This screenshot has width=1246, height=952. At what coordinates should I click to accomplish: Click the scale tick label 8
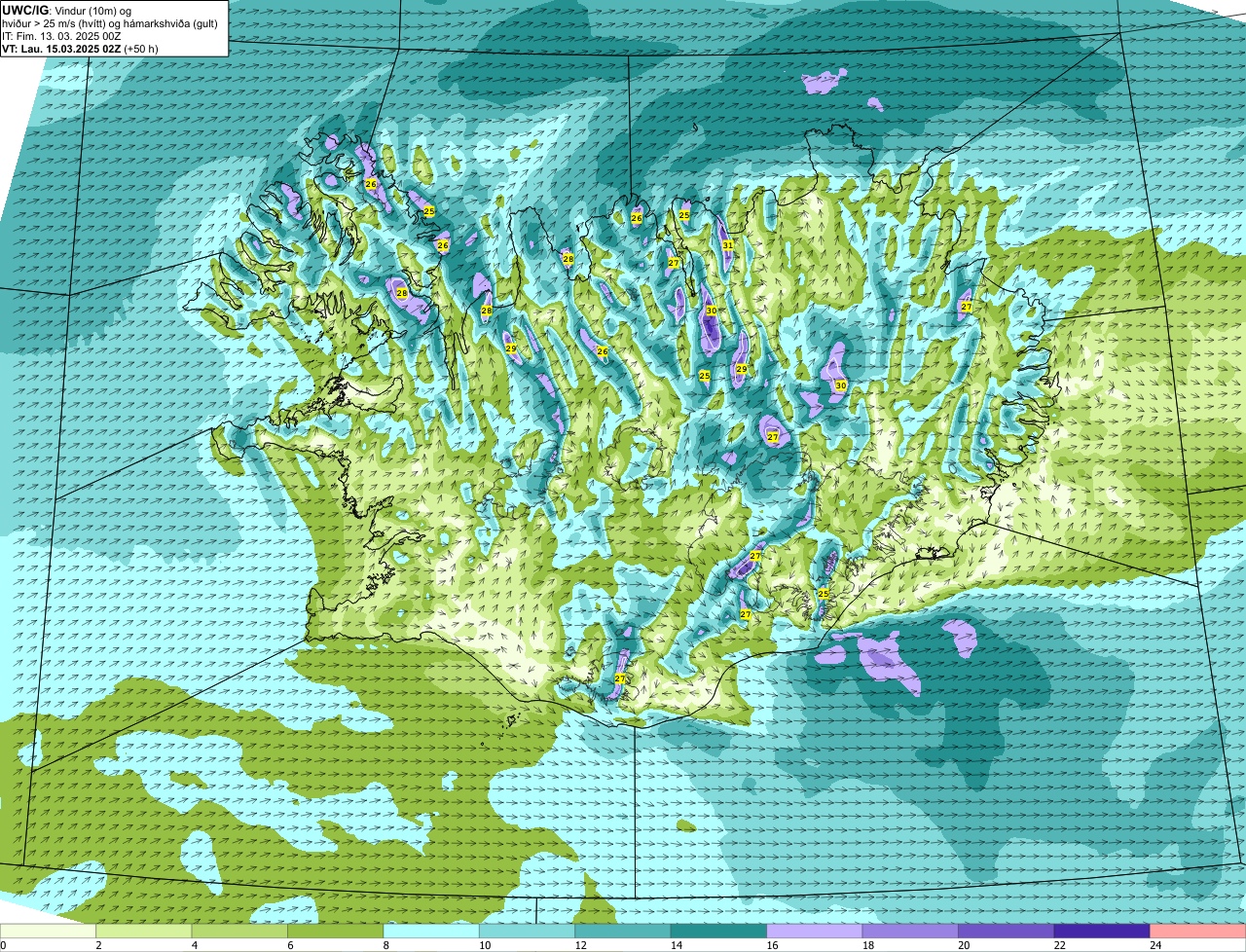coord(386,945)
